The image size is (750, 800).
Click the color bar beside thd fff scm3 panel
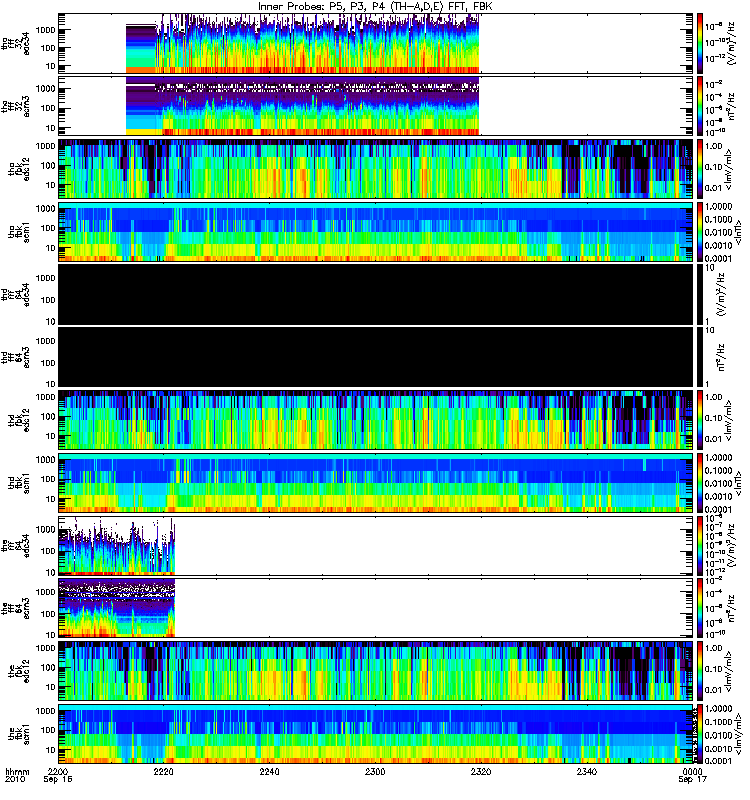coord(700,357)
